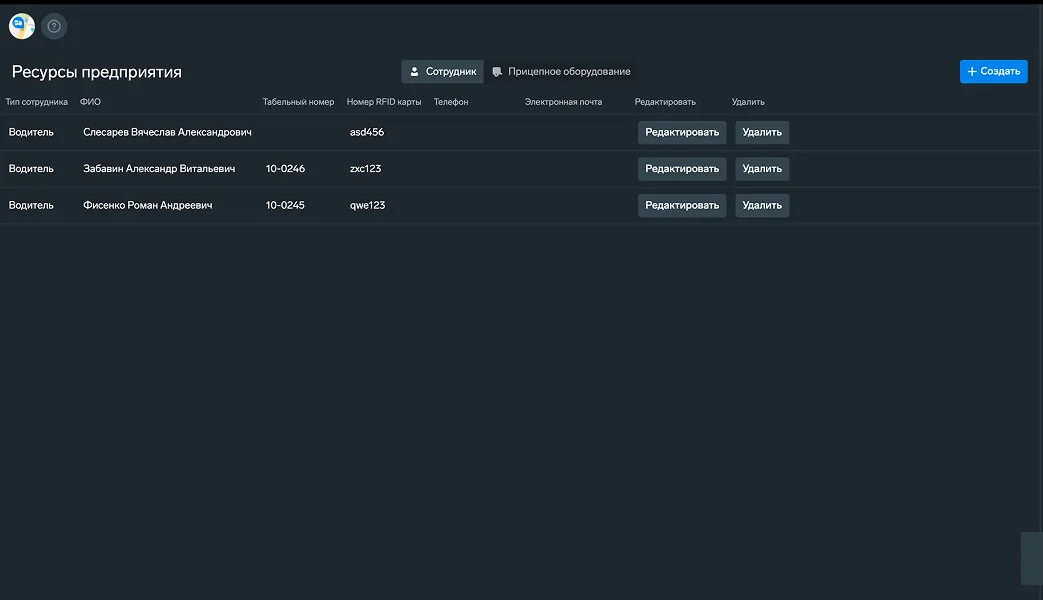Click the Электронная почта column header

click(563, 102)
